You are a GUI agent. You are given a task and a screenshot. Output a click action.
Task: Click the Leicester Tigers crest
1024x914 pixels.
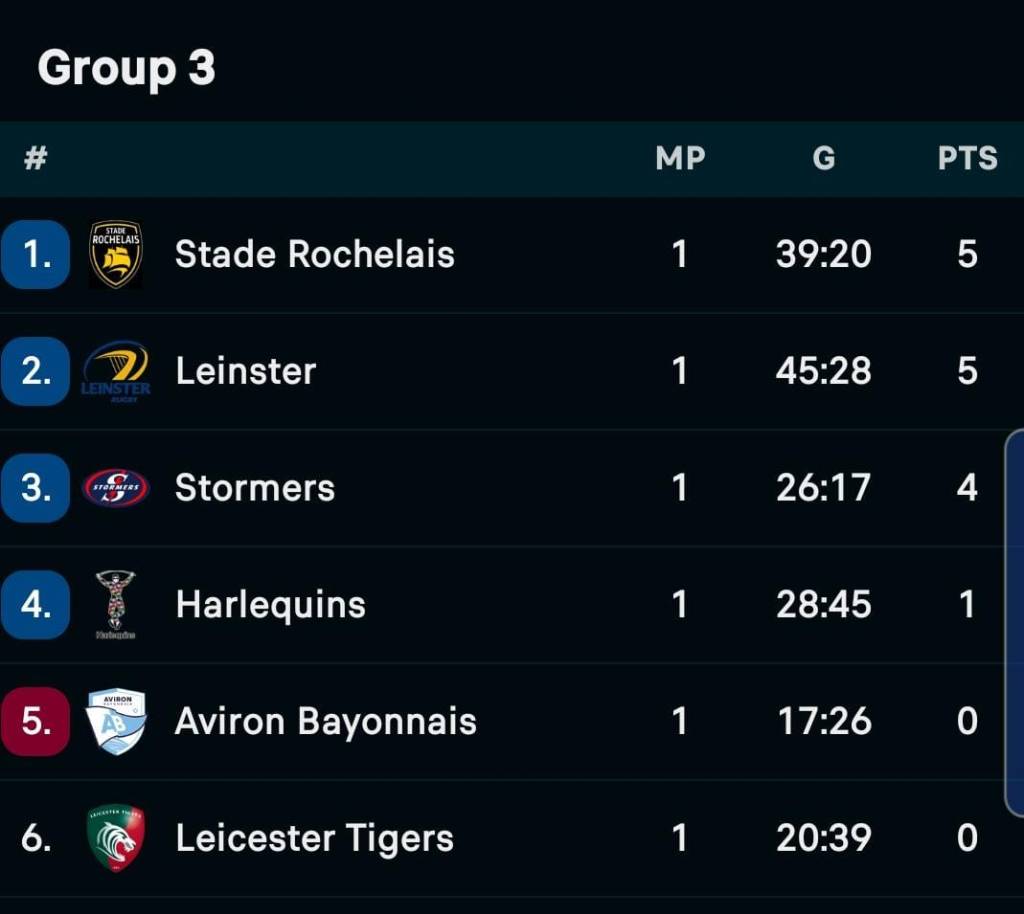(x=116, y=838)
